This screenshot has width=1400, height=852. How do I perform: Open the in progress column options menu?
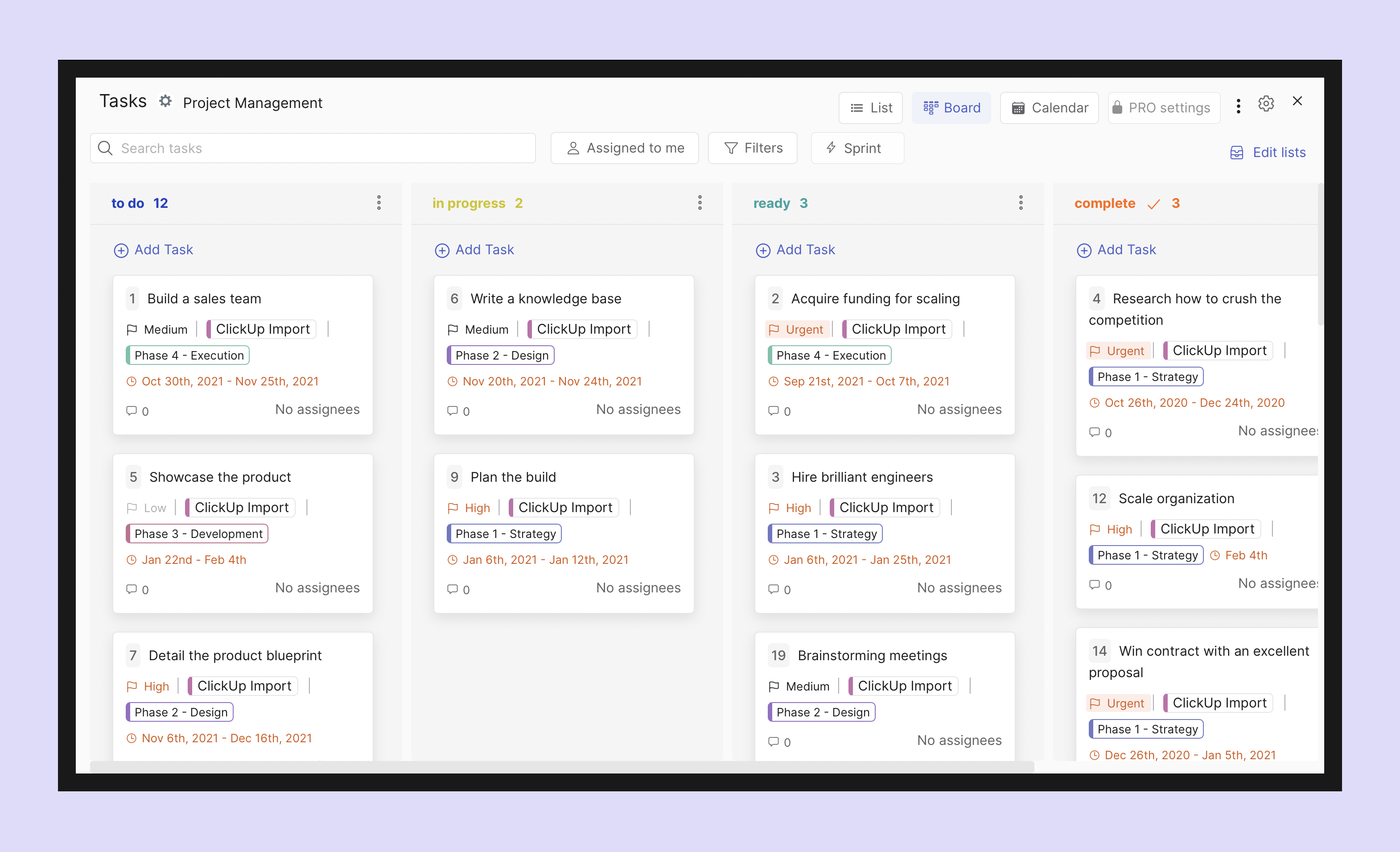[x=700, y=203]
